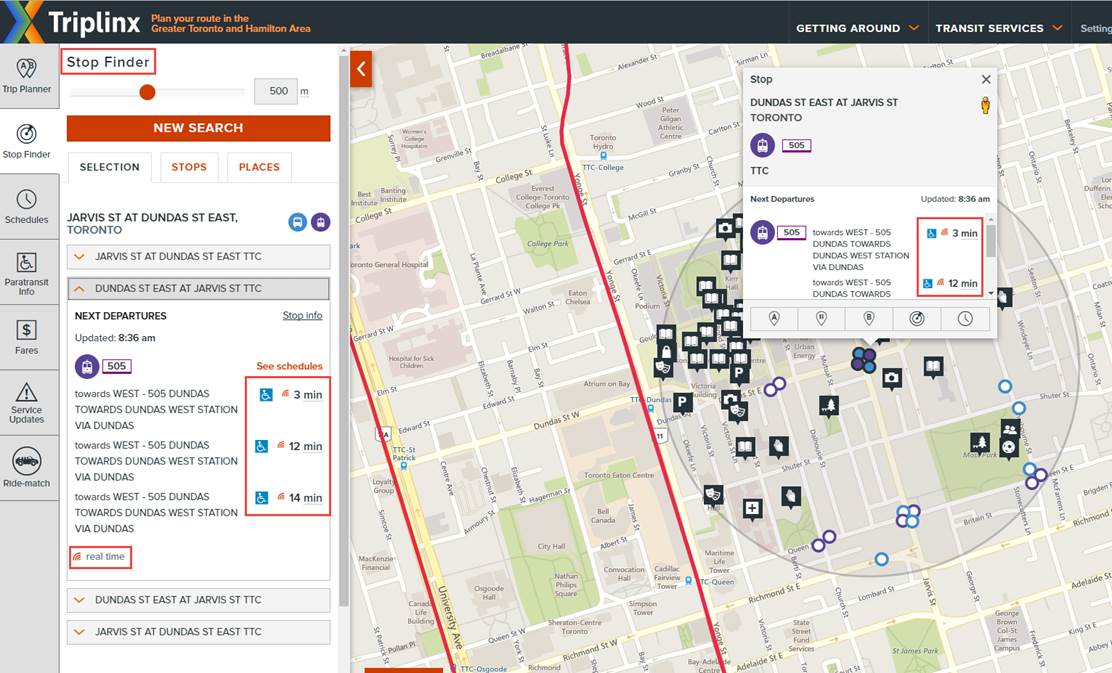Switch to the Selection tab

pos(110,167)
